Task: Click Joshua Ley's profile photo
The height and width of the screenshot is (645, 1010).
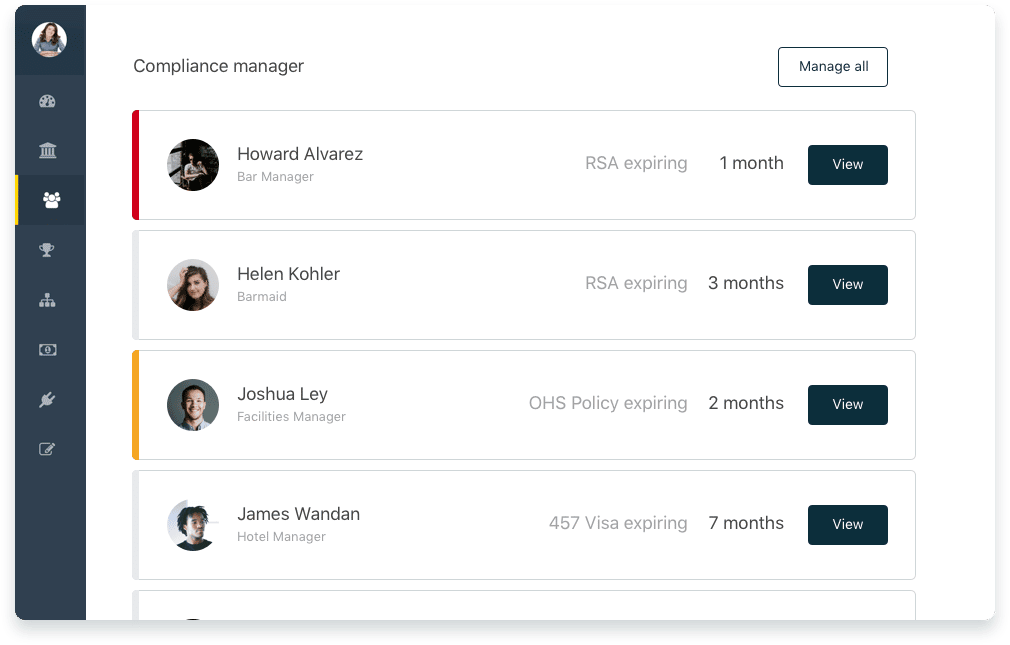Action: [x=193, y=405]
